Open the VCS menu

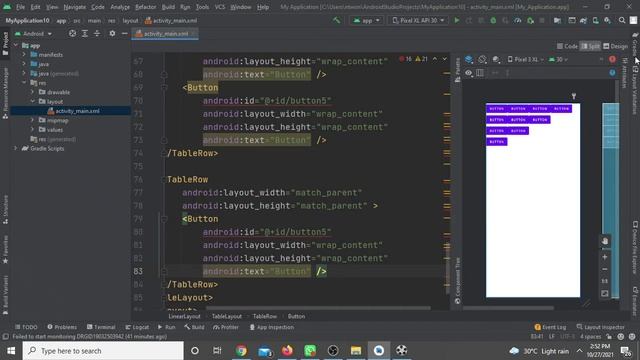point(220,7)
